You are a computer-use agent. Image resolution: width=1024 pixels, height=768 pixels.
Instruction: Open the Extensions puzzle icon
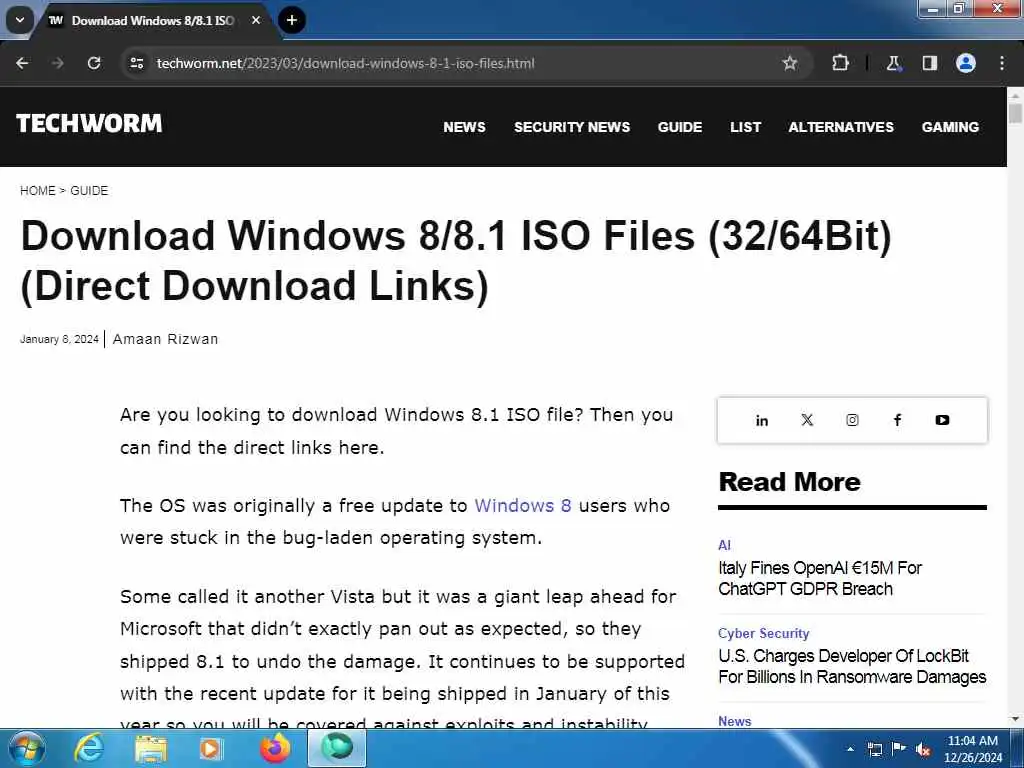[840, 63]
